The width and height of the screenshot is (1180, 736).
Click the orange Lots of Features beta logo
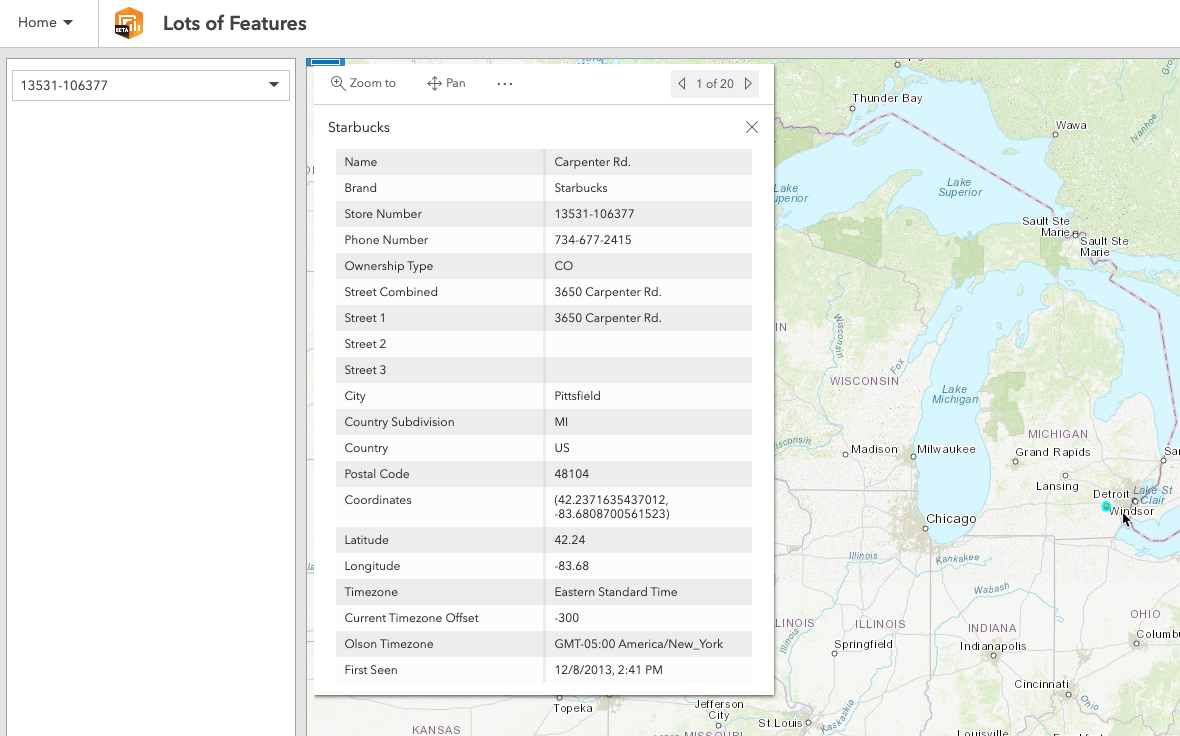tap(128, 22)
